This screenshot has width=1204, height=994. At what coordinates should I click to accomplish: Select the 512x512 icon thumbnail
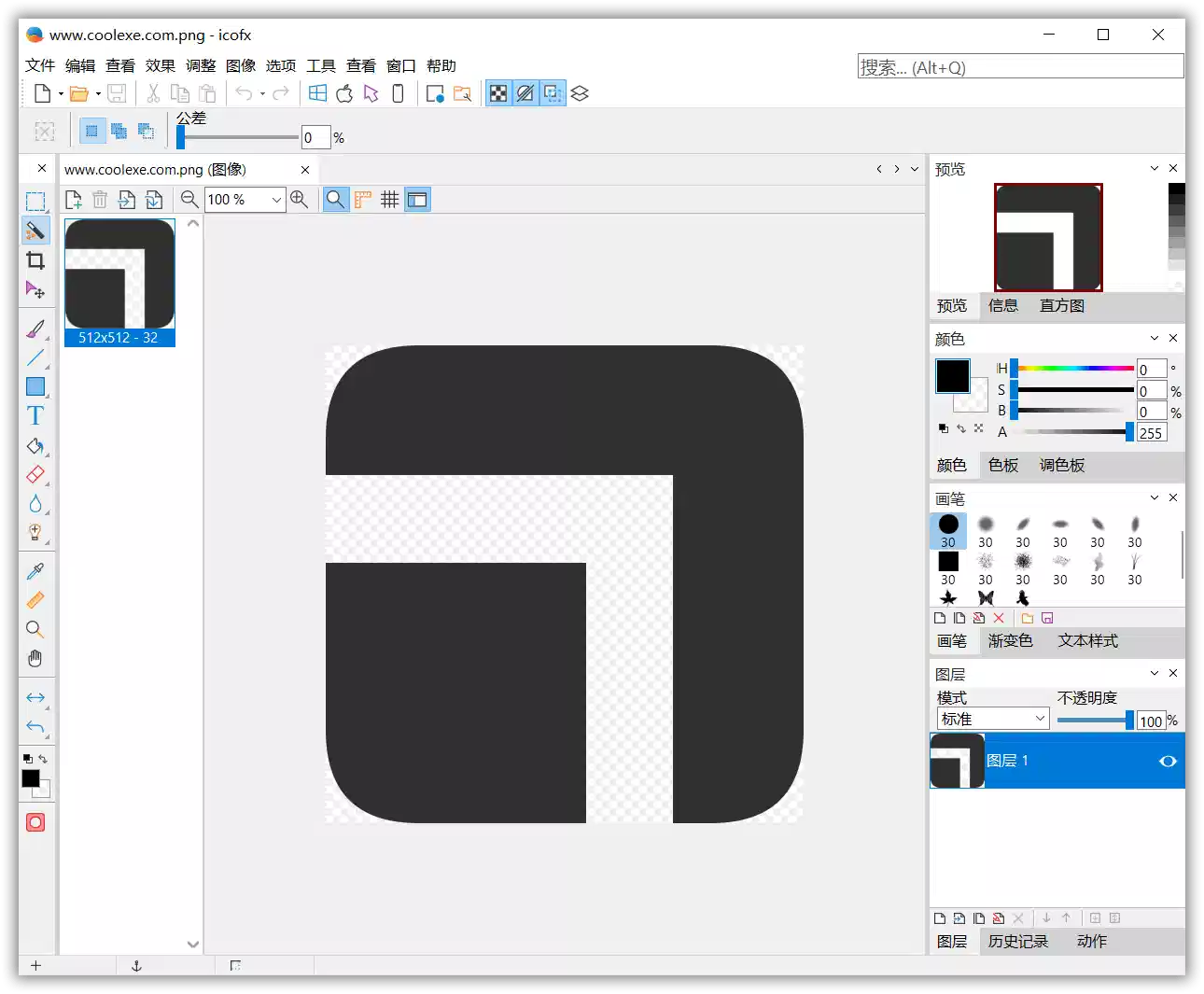coord(119,275)
